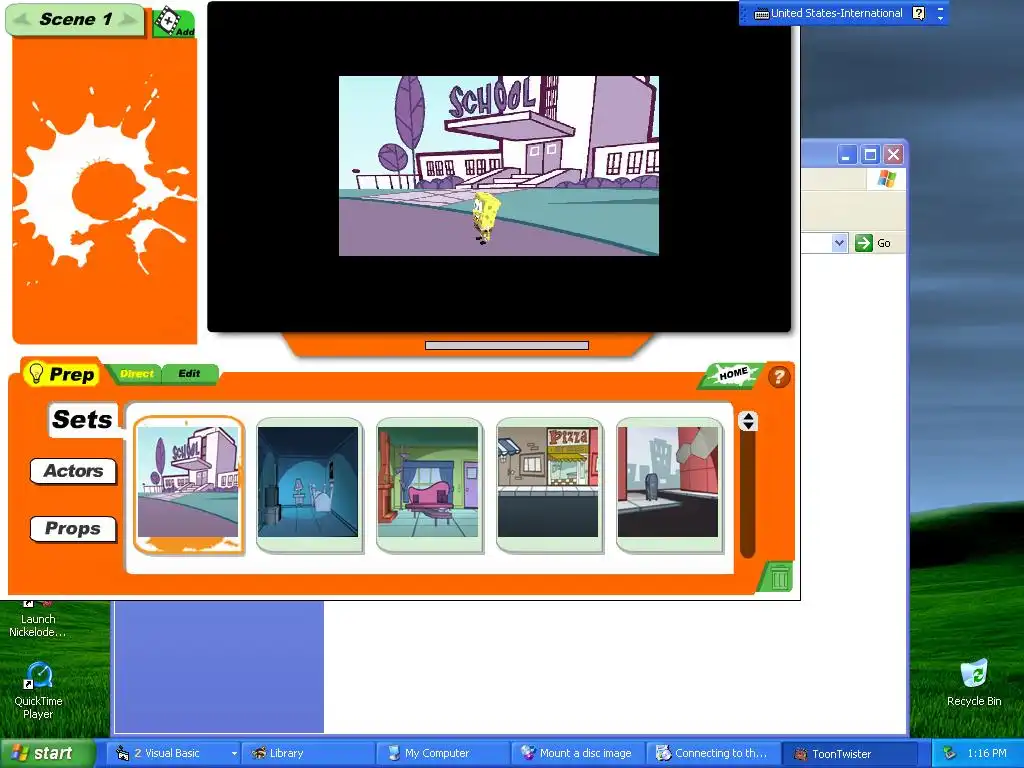Switch to ToonTwister taskbar button
Image resolution: width=1024 pixels, height=768 pixels.
coord(848,754)
